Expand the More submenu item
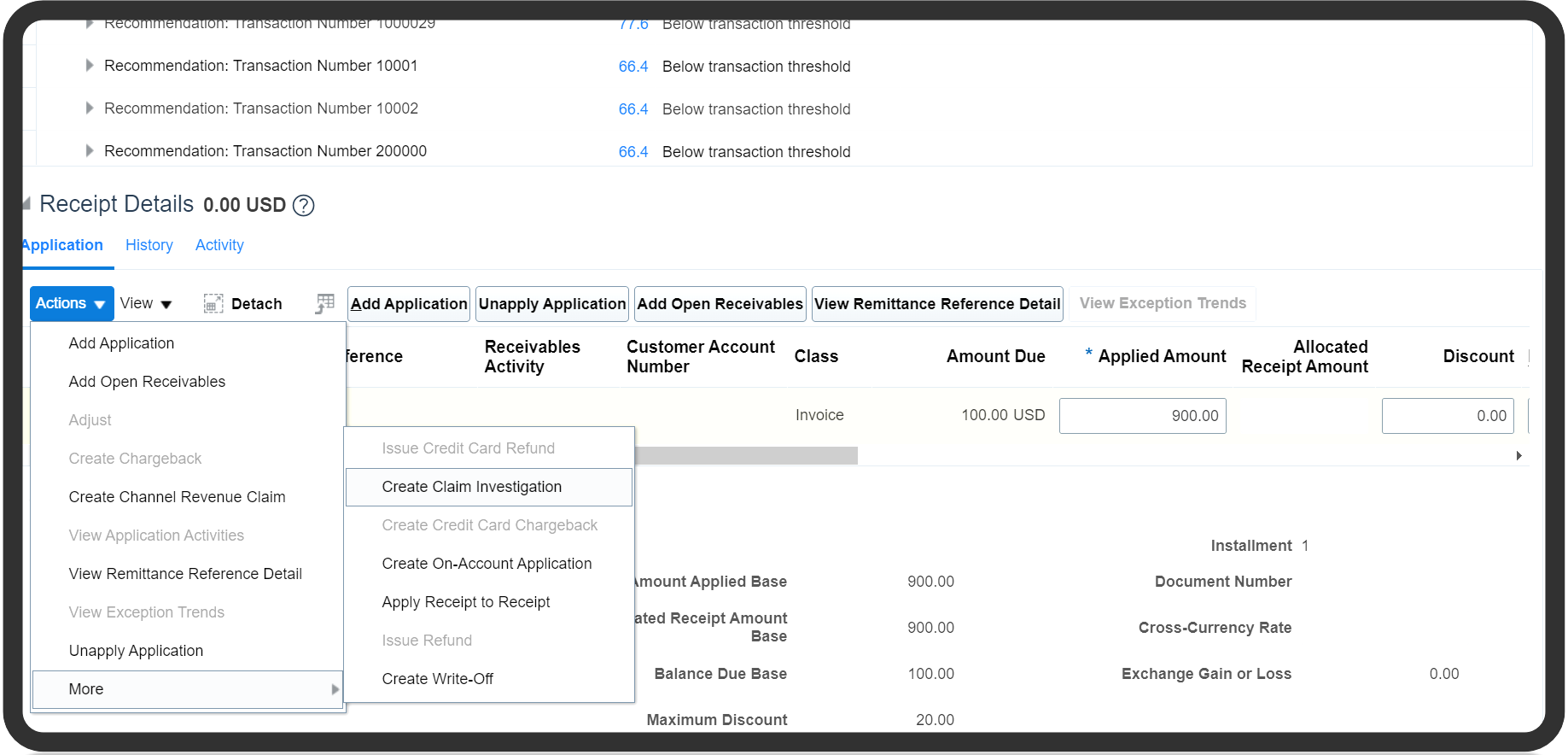The width and height of the screenshot is (1568, 755). click(x=188, y=689)
